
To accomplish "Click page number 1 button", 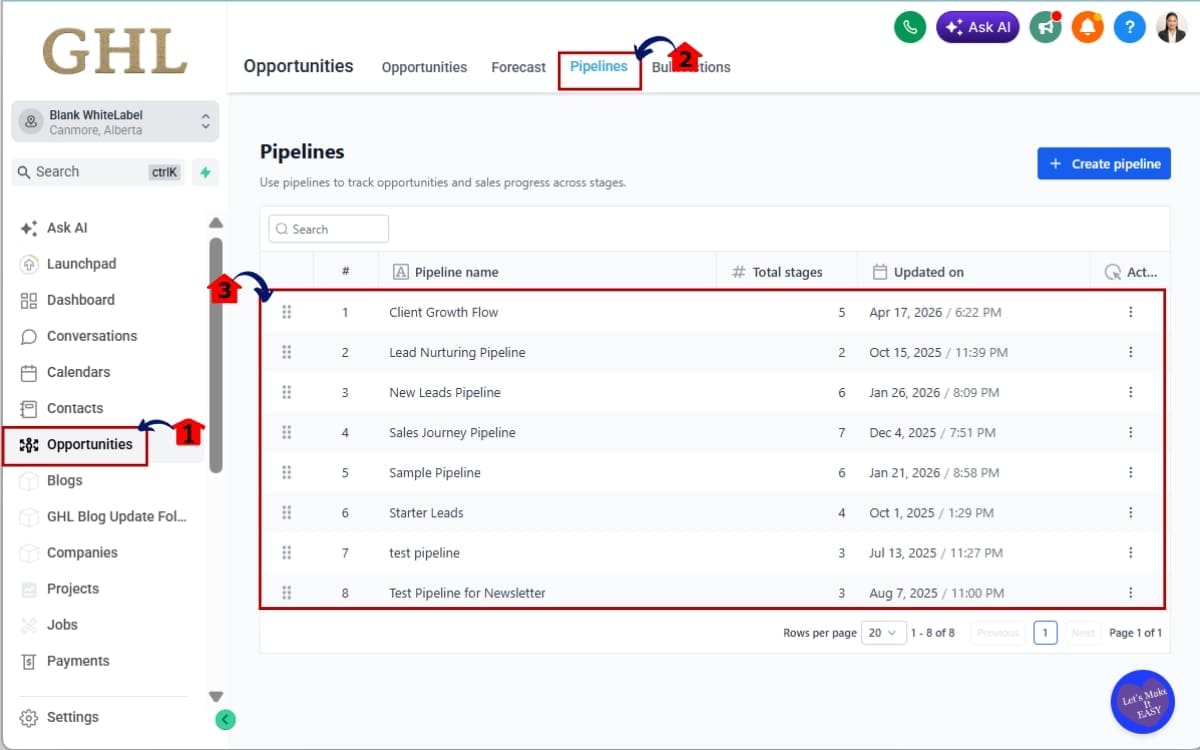I will click(1045, 633).
